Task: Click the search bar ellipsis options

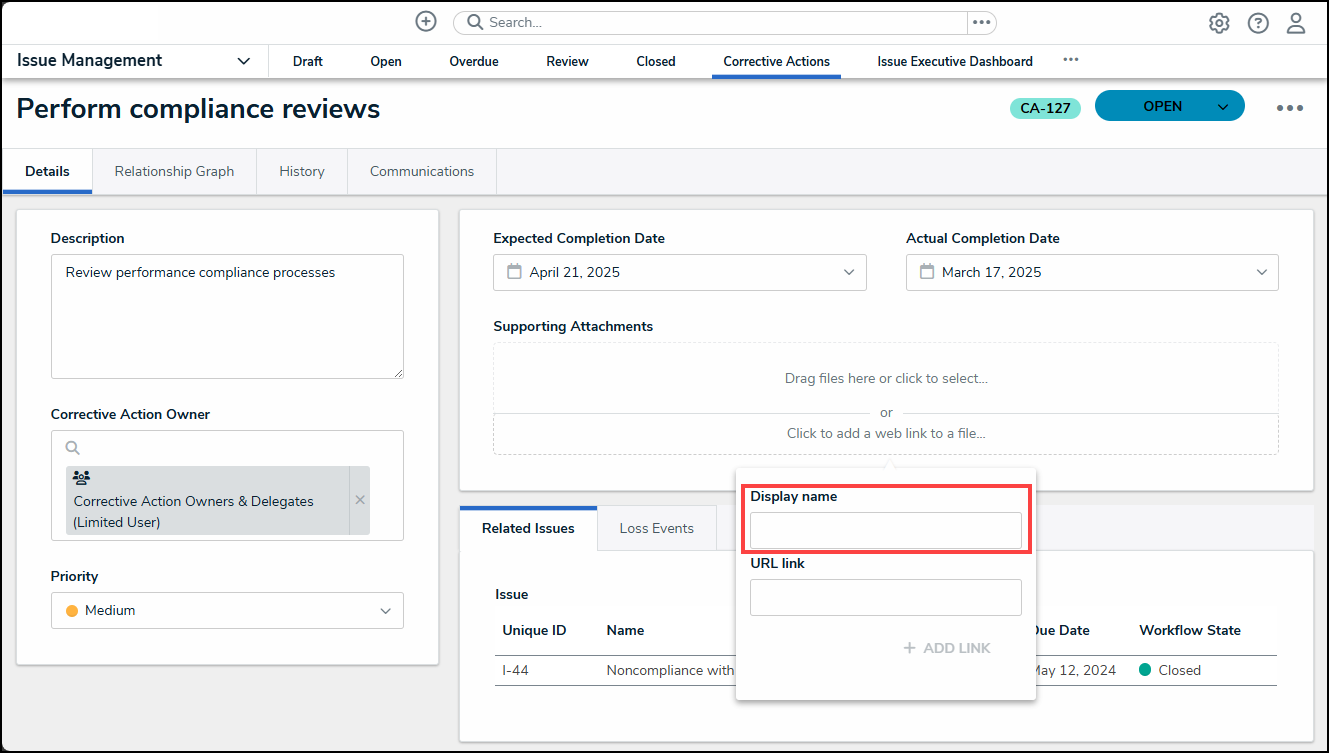Action: (981, 22)
